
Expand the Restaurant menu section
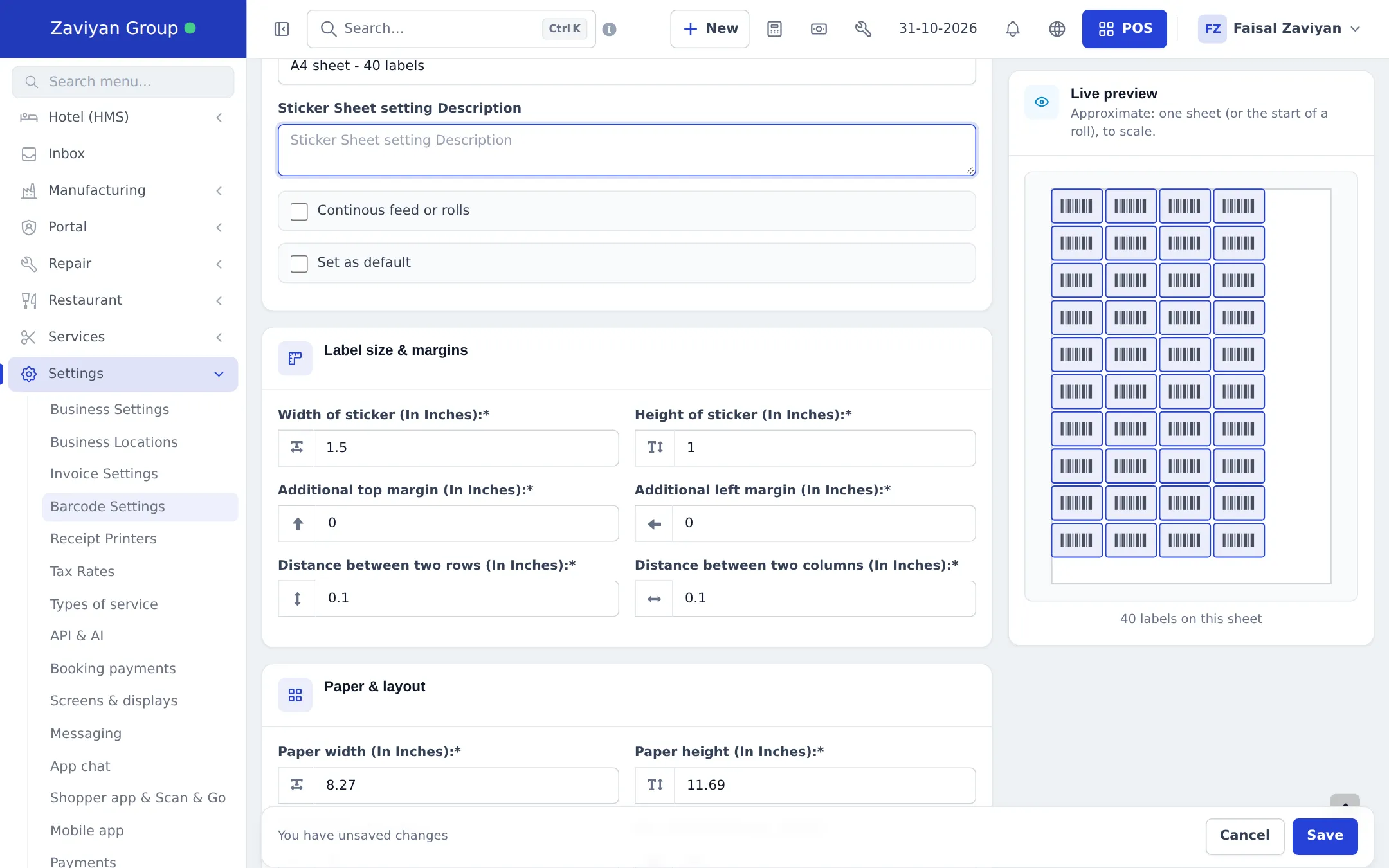pos(122,300)
